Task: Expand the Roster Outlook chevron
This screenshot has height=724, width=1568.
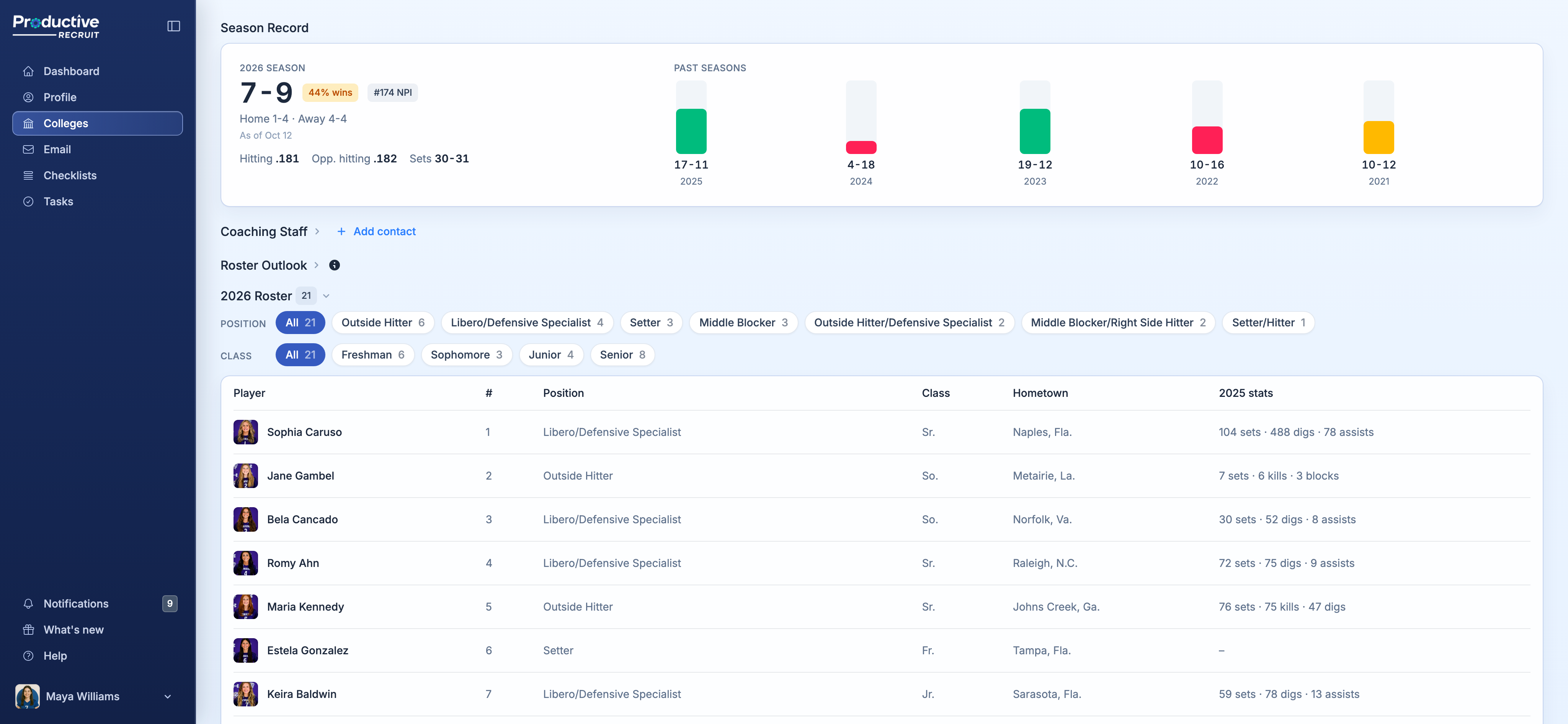Action: tap(317, 265)
